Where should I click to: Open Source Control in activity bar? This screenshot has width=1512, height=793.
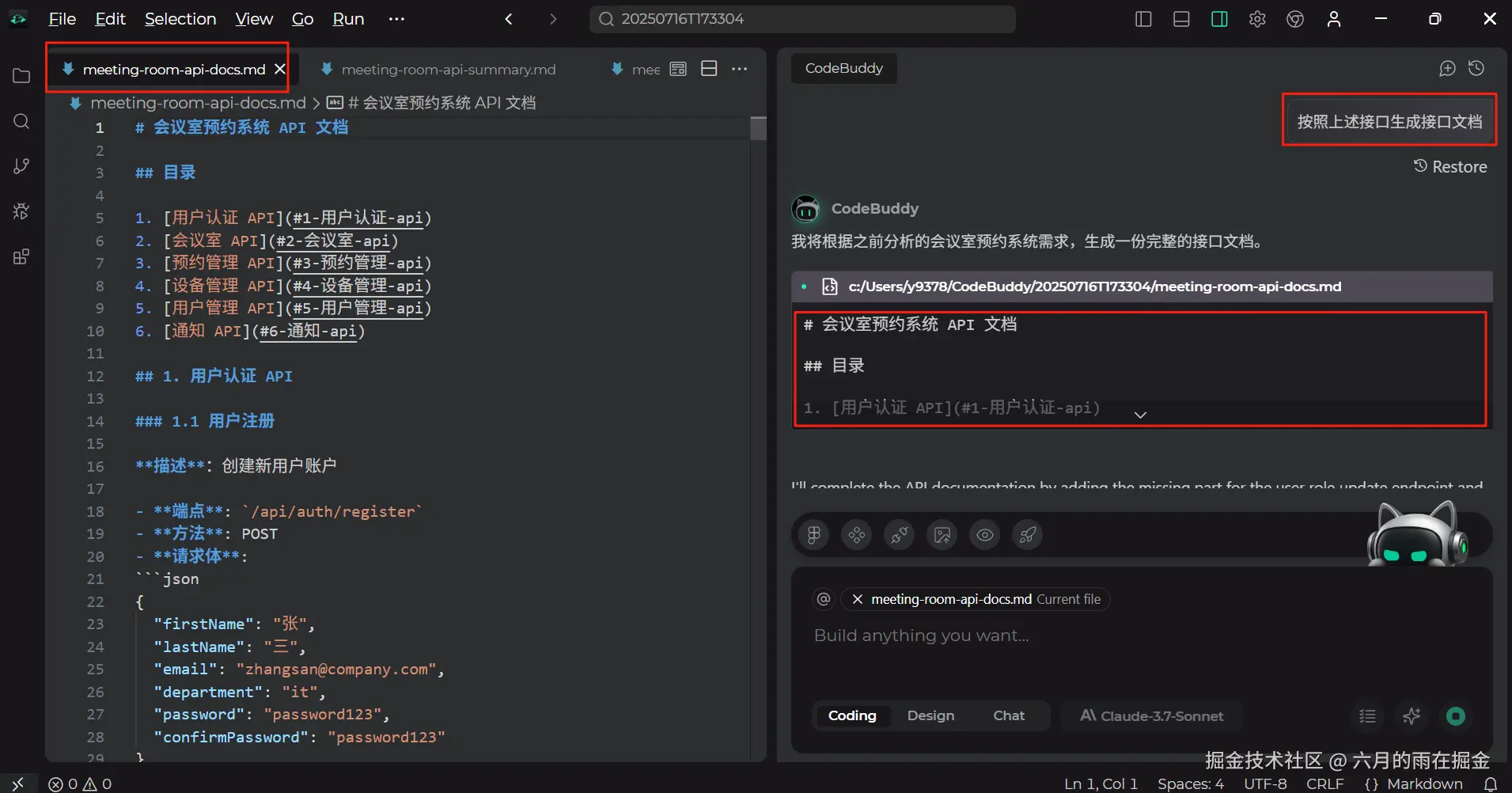click(x=21, y=166)
